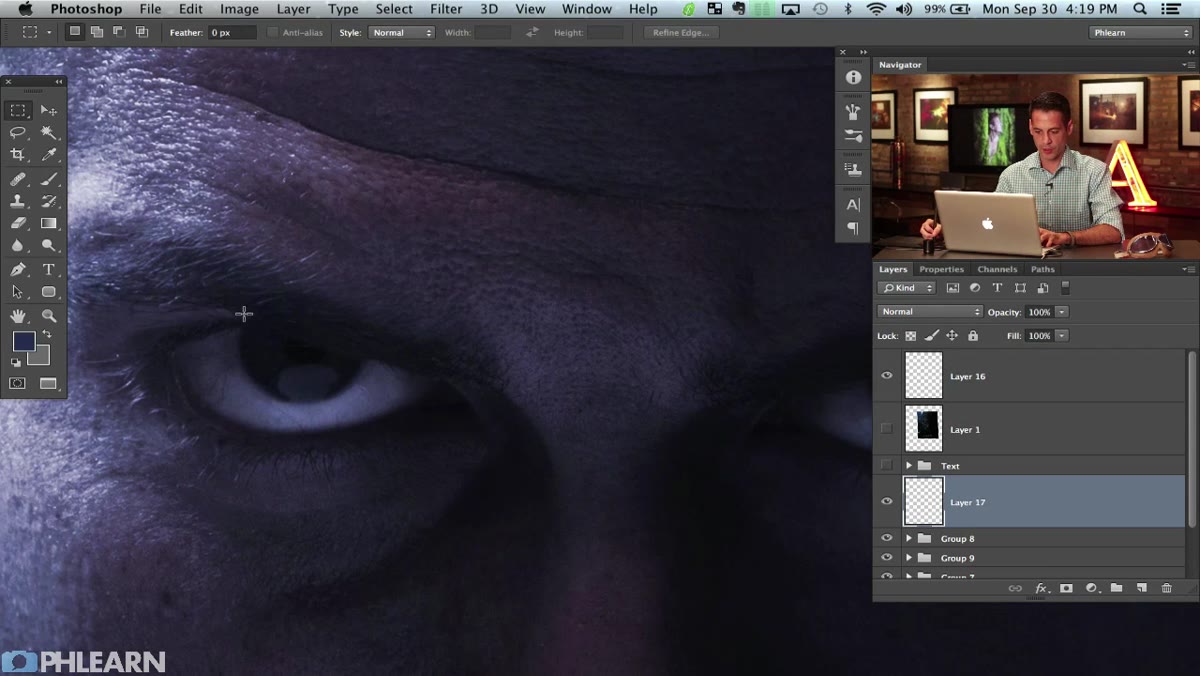Select the Eyedropper tool
The image size is (1200, 676).
coord(49,155)
